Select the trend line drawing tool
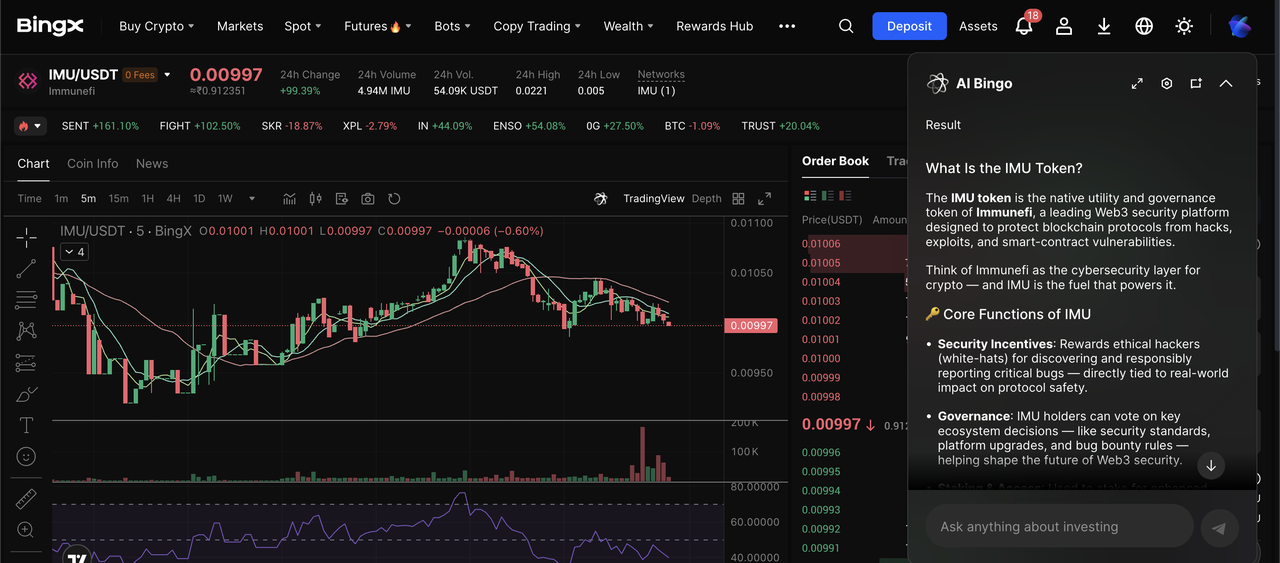The height and width of the screenshot is (563, 1280). click(27, 267)
